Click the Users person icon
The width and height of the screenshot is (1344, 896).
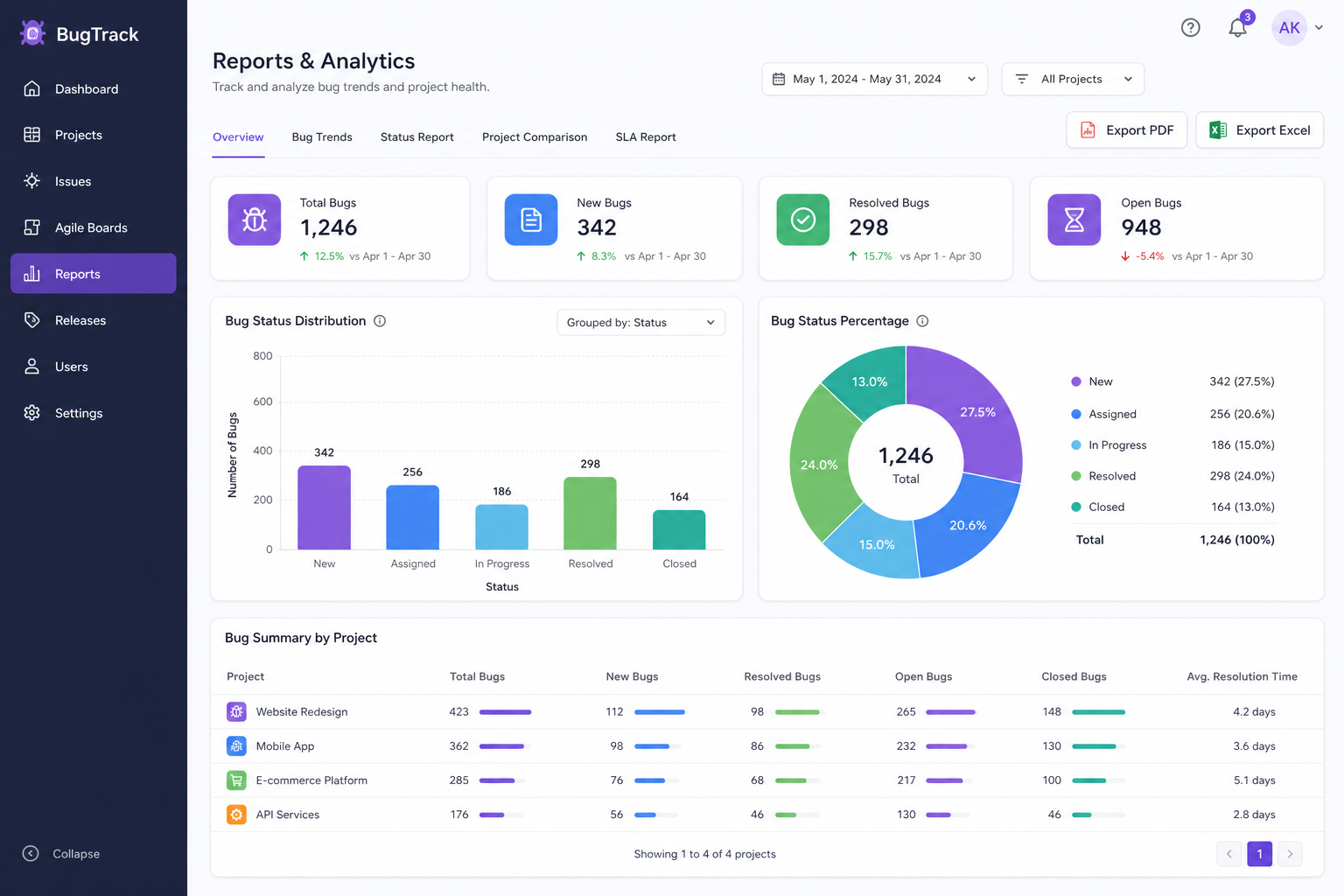point(31,367)
